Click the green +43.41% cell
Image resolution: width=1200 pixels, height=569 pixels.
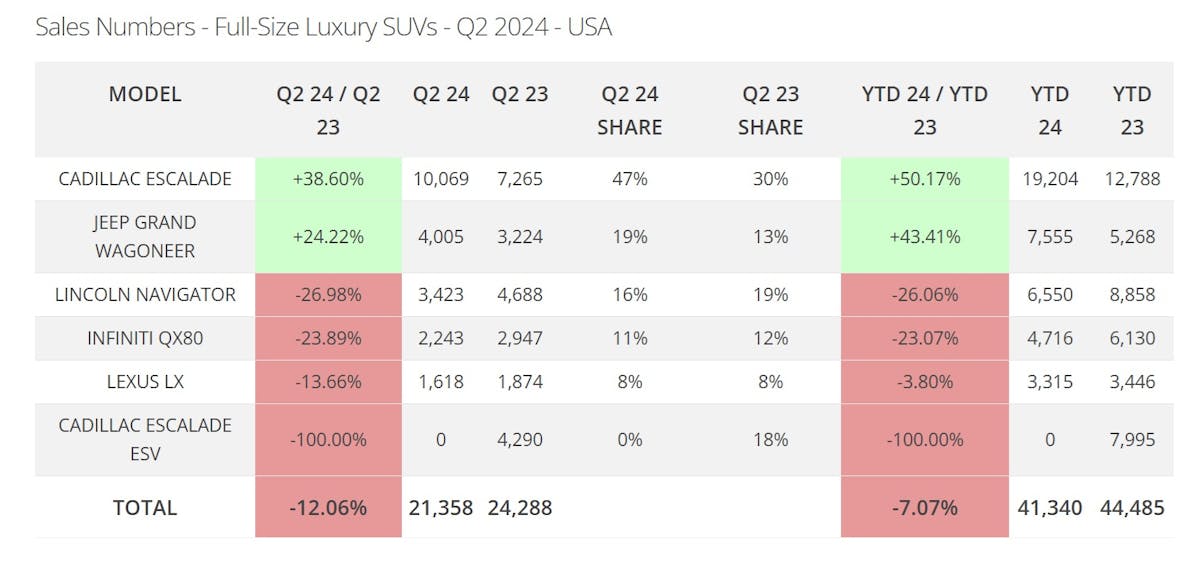coord(924,237)
